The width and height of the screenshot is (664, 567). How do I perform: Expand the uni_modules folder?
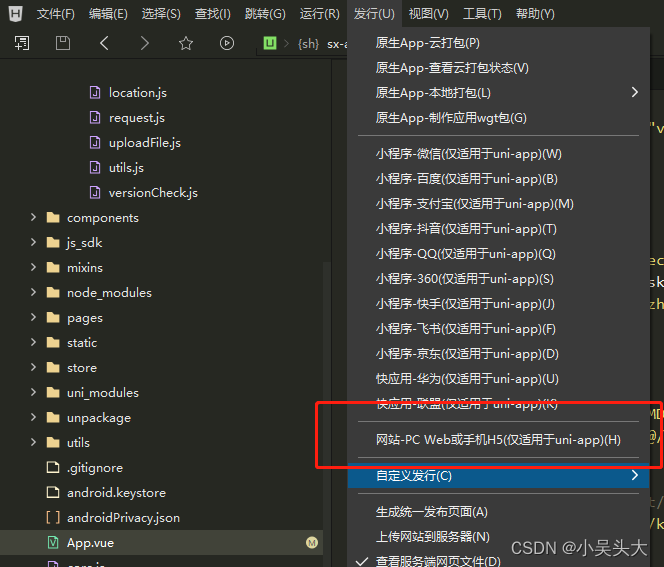coord(33,392)
